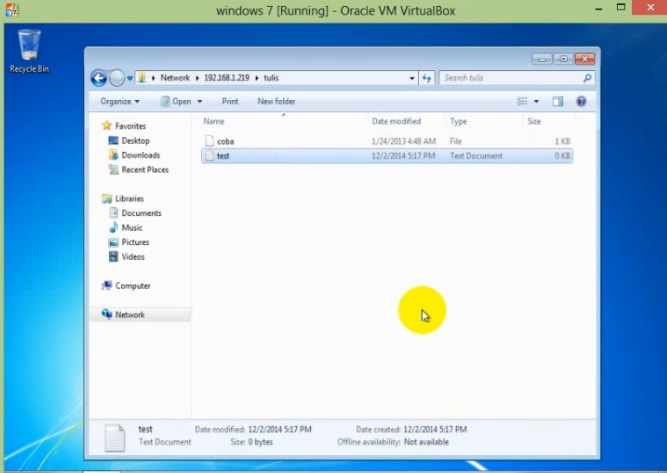Click Date created value in details pane
This screenshot has width=667, height=473.
[435, 429]
